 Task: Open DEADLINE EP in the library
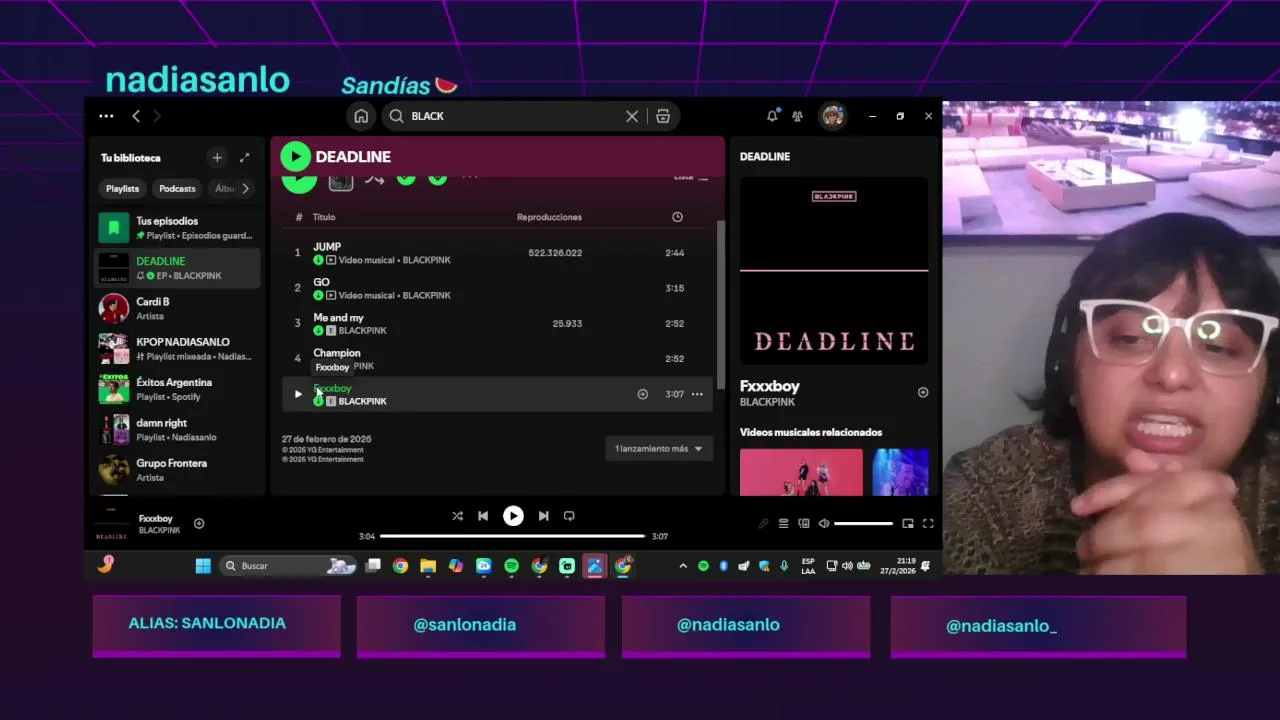[x=178, y=268]
